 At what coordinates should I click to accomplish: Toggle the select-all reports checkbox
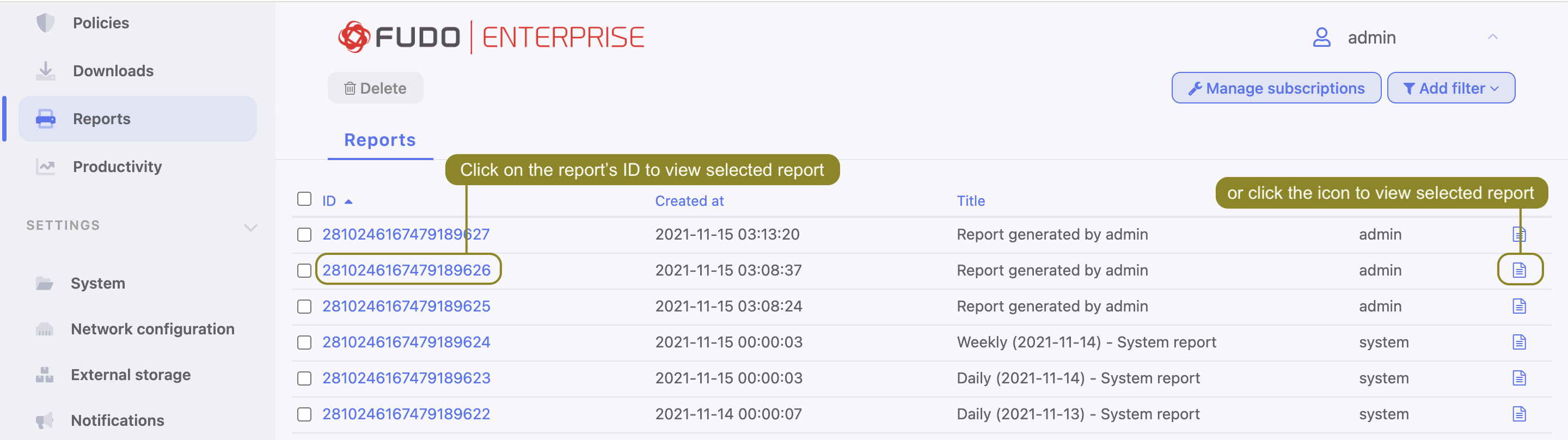click(304, 199)
